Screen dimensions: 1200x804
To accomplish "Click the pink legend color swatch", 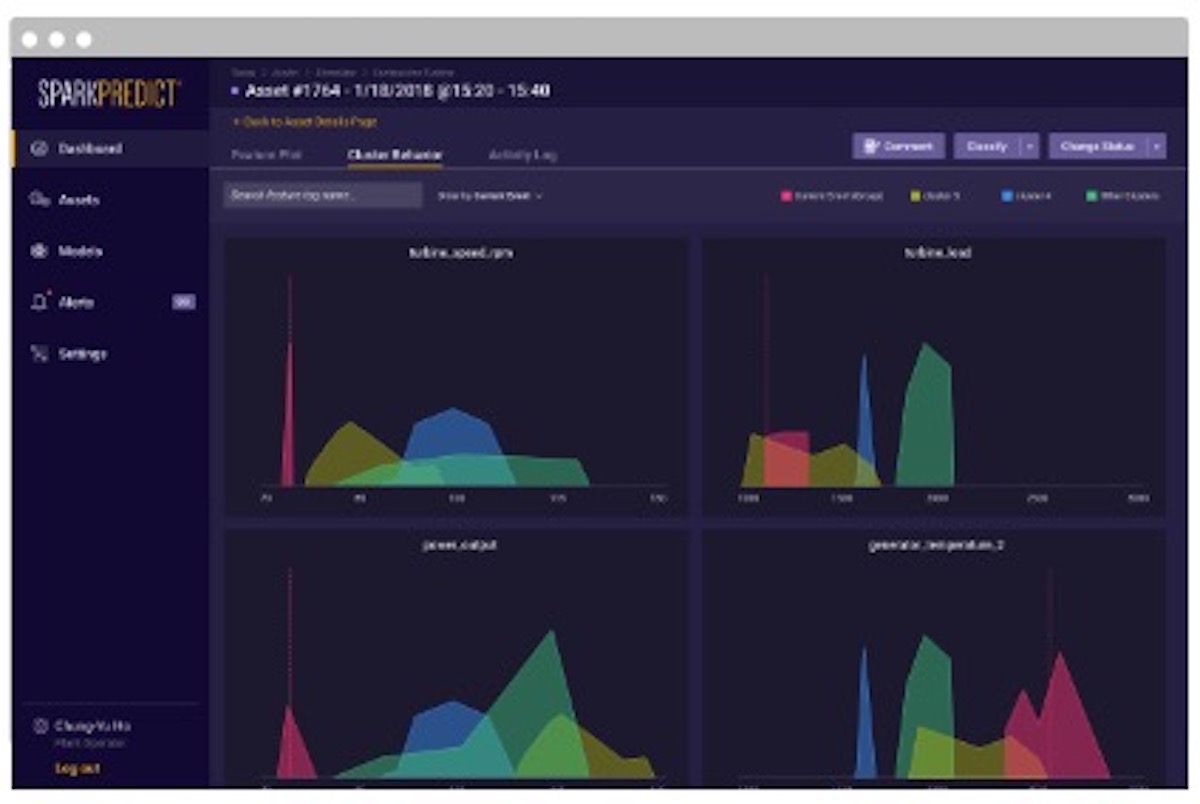I will tap(786, 196).
